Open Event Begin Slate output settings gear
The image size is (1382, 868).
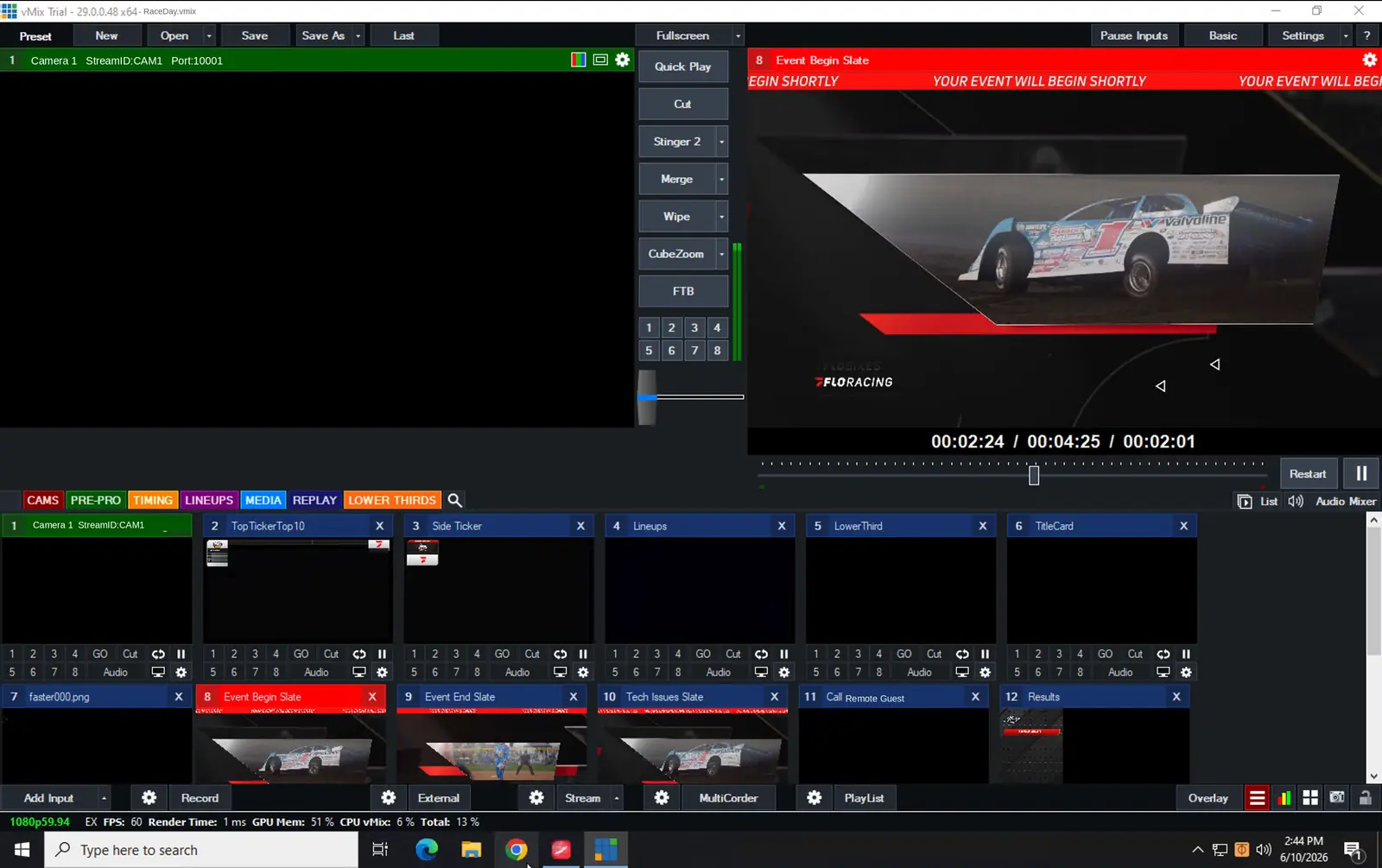coord(1369,60)
